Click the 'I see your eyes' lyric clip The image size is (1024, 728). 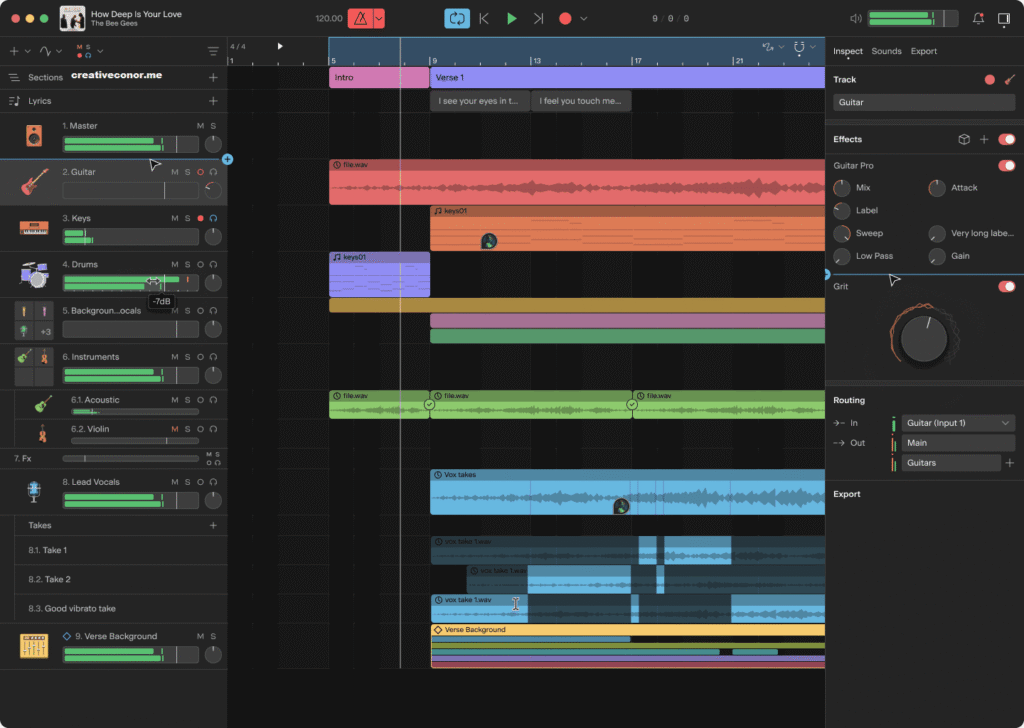tap(479, 101)
